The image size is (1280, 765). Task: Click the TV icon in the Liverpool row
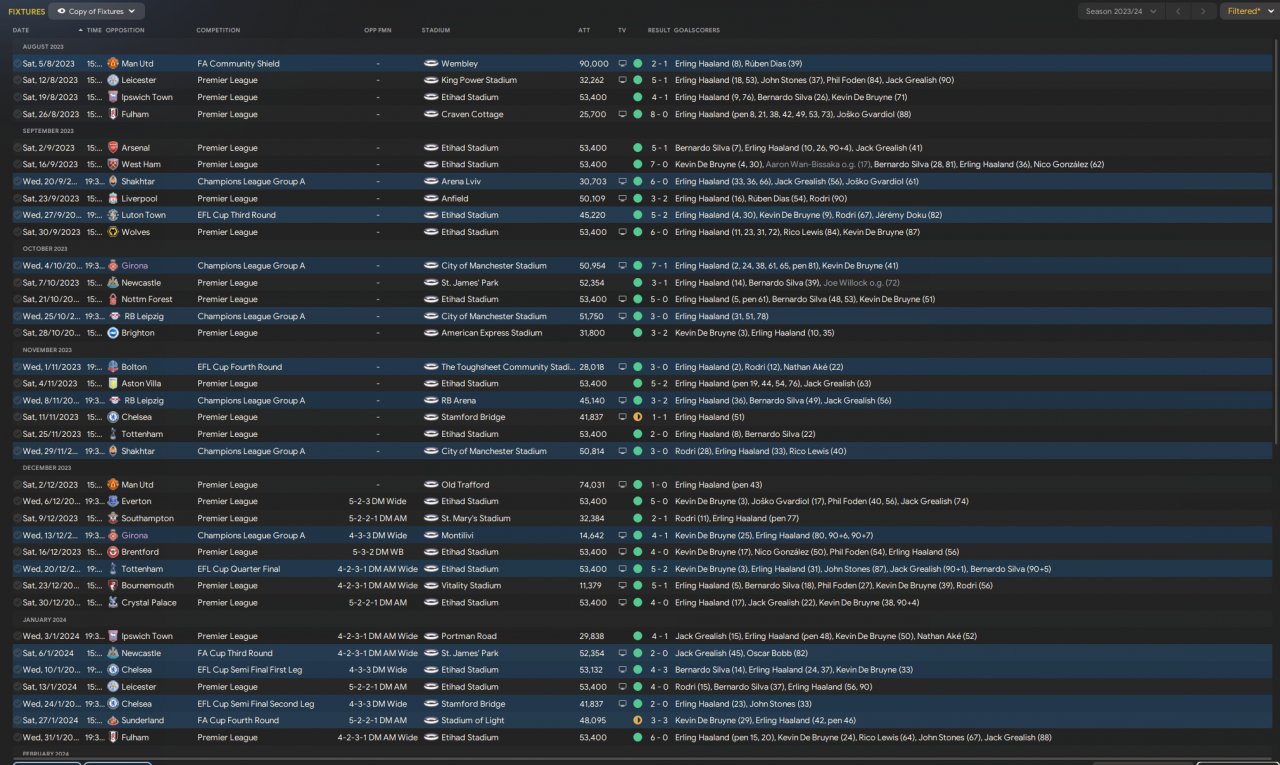pos(622,198)
